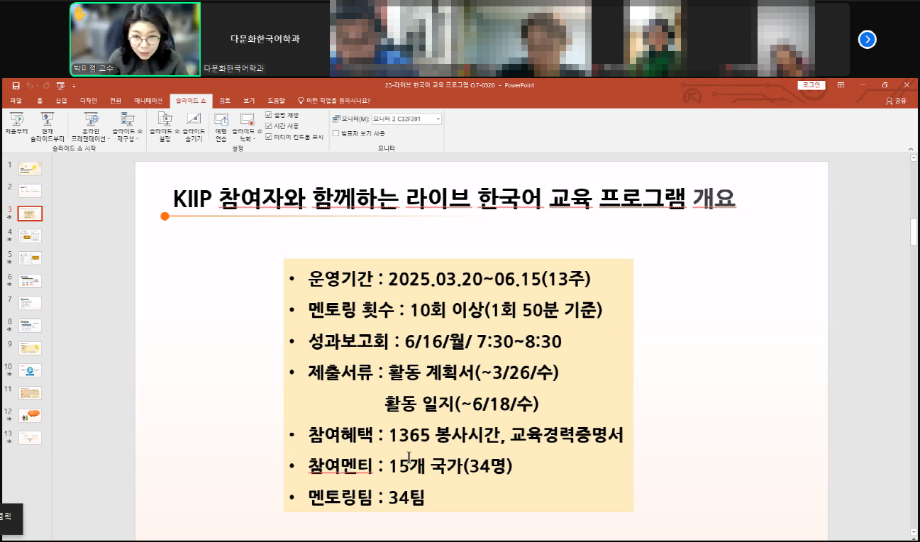This screenshot has width=920, height=542.
Task: Switch to the 검토 tab
Action: pyautogui.click(x=225, y=101)
